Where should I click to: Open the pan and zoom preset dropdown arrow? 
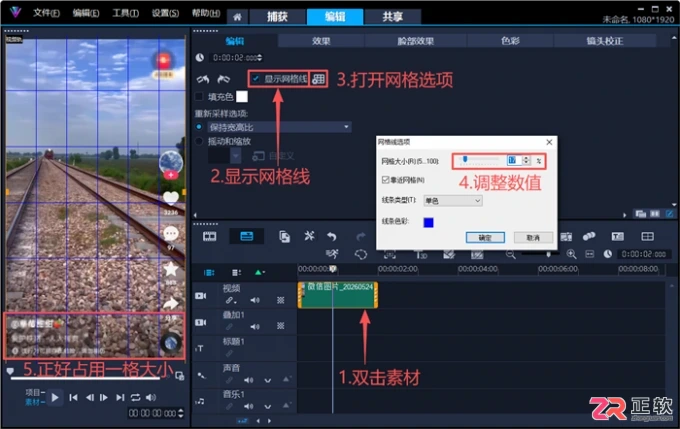click(235, 155)
